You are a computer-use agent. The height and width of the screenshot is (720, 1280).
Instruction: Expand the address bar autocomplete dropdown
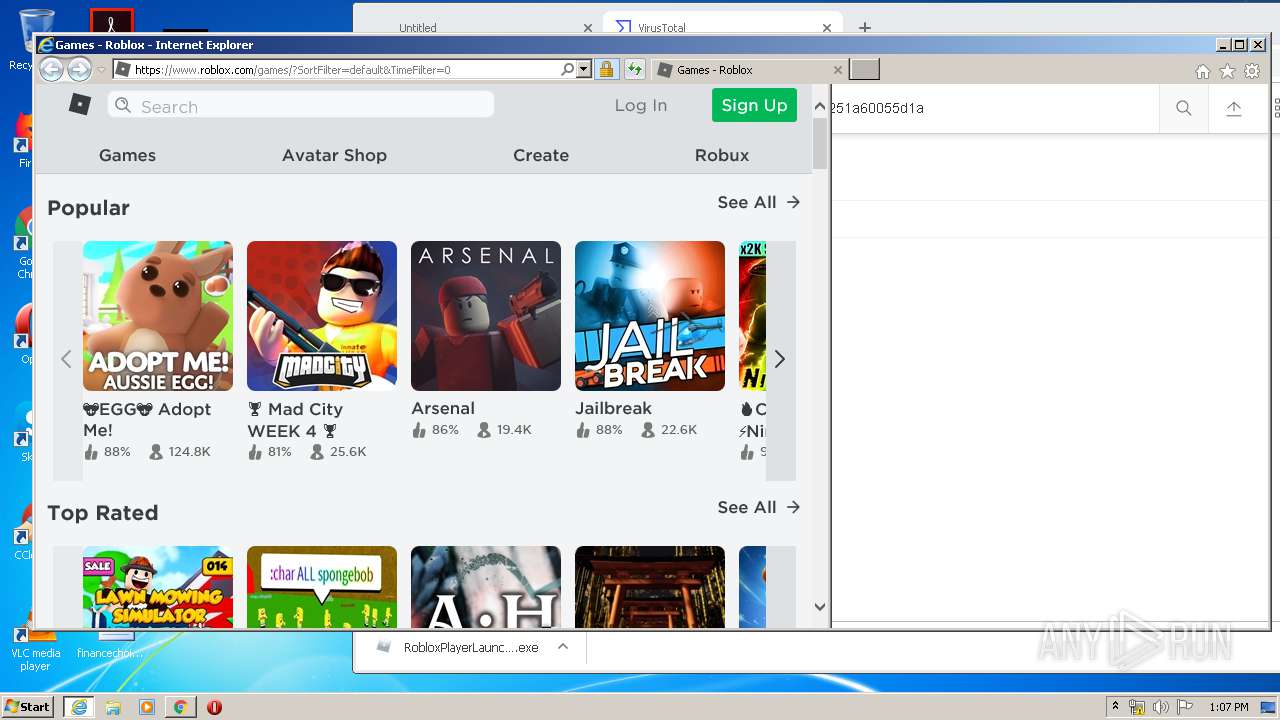point(583,70)
